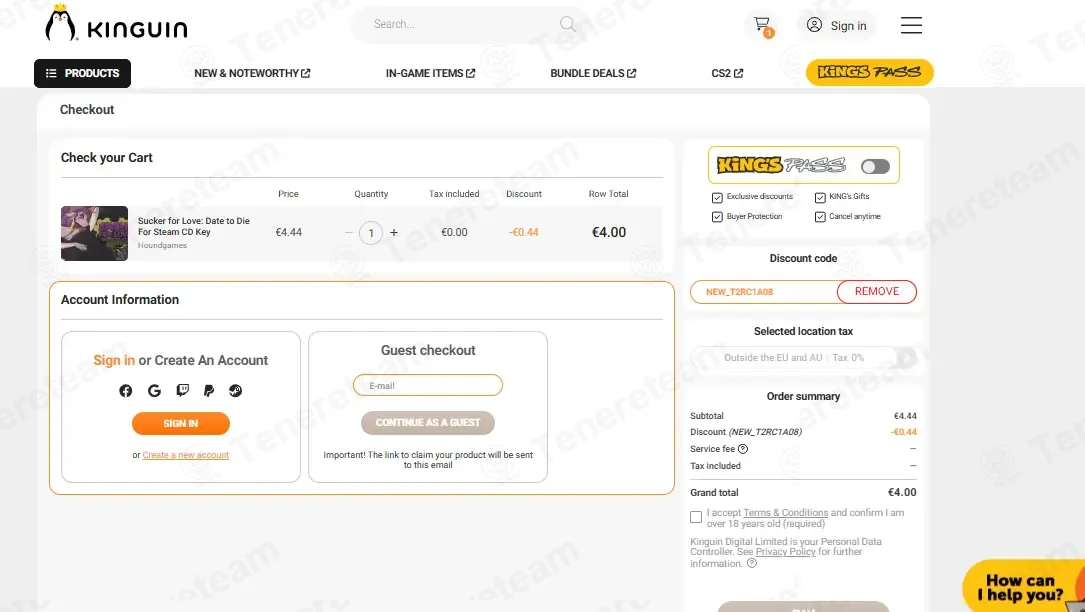Increase quantity with the plus button
1085x612 pixels.
(394, 233)
